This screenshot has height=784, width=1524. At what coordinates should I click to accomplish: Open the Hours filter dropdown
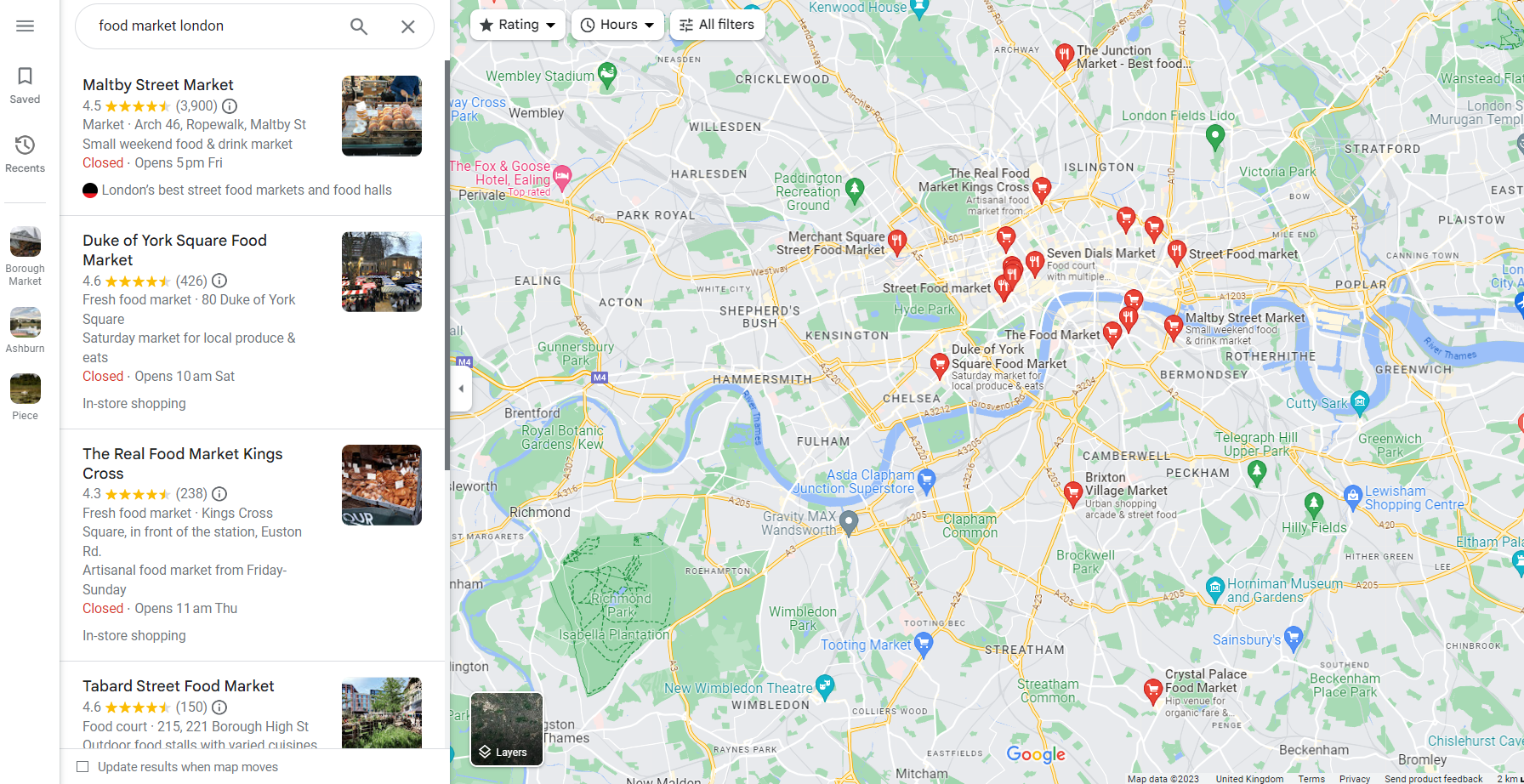[617, 25]
